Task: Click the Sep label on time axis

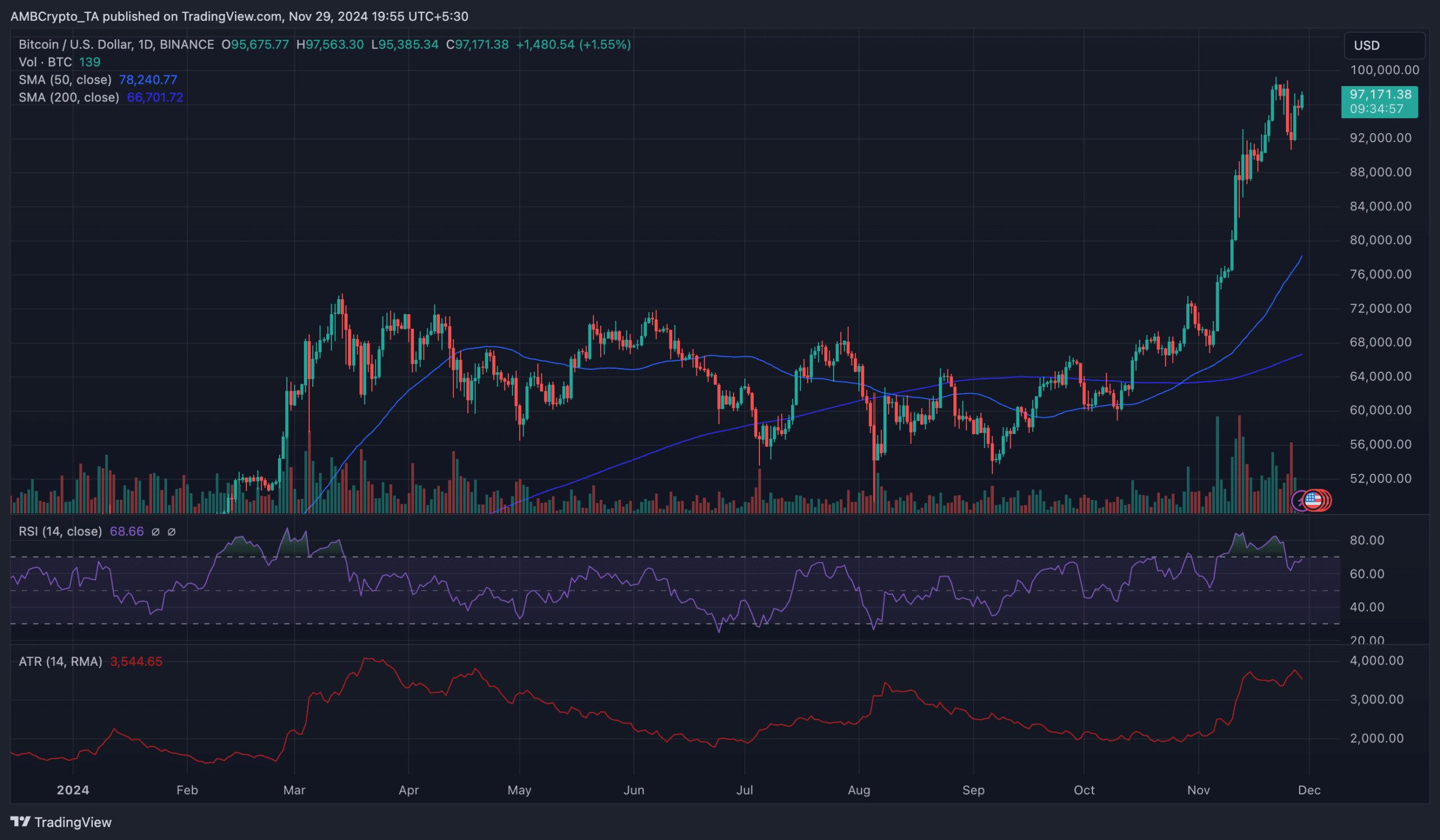Action: (x=973, y=791)
